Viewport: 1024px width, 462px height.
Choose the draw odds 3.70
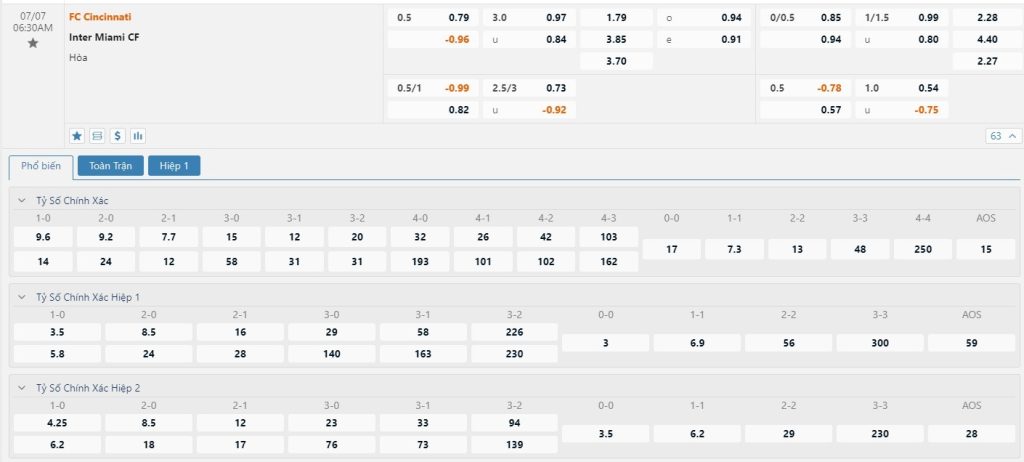tap(616, 61)
